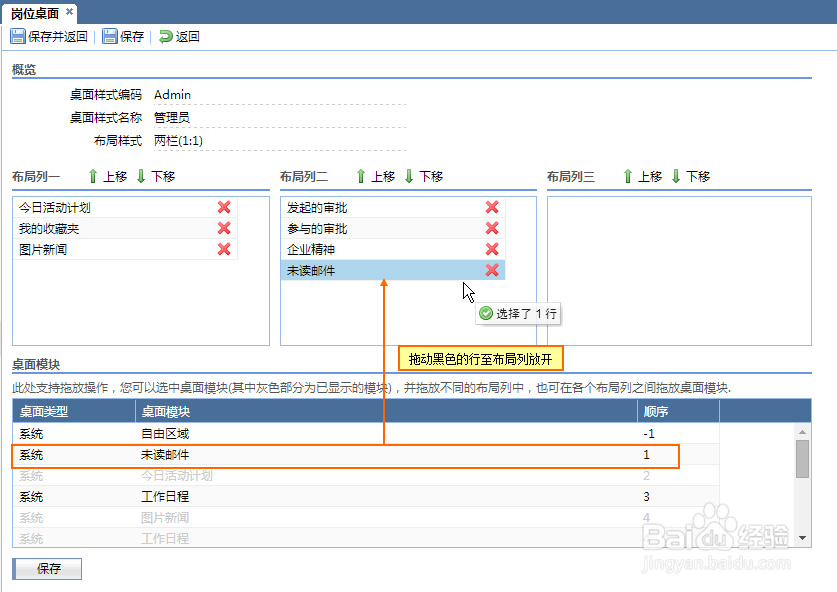Click the 管理员 style name value

172,117
